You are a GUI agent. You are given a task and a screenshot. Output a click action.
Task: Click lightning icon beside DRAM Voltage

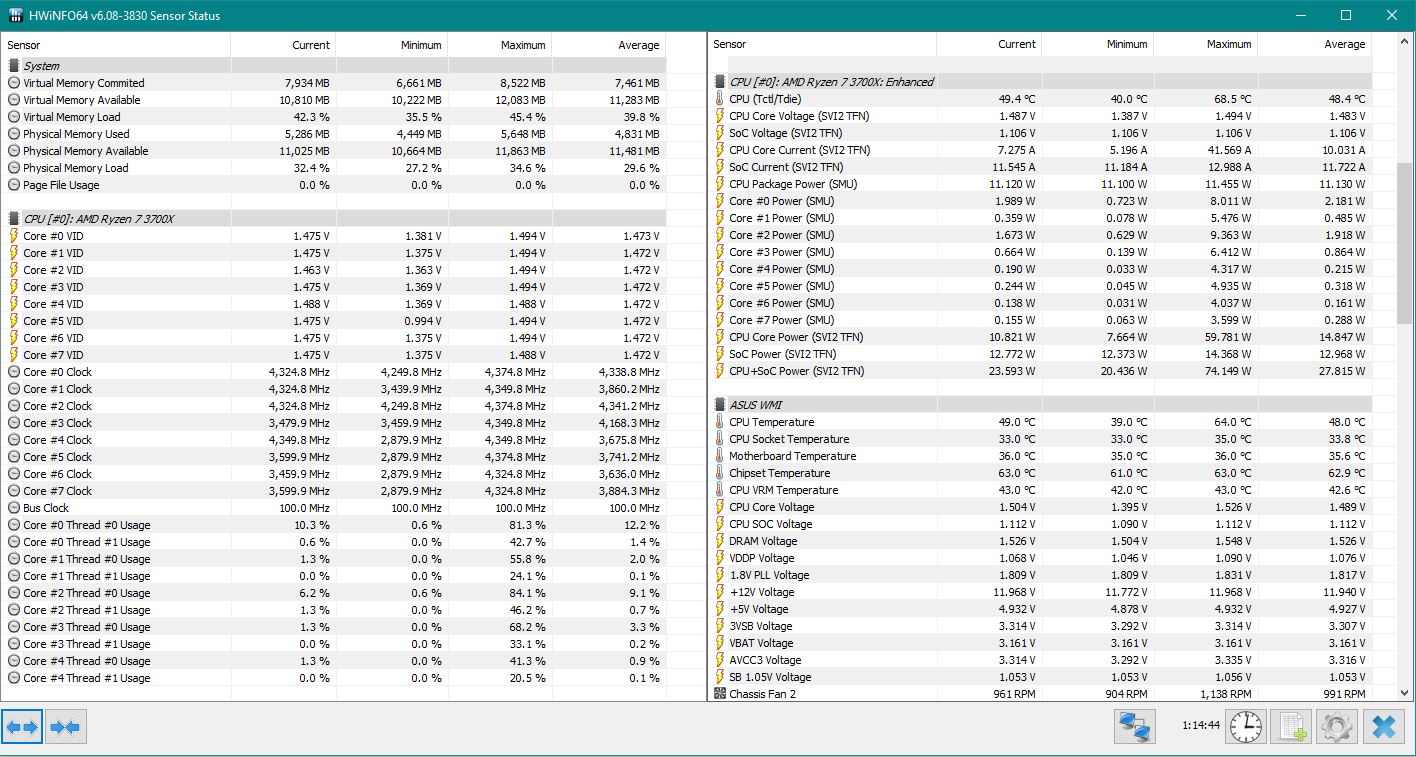click(x=720, y=541)
